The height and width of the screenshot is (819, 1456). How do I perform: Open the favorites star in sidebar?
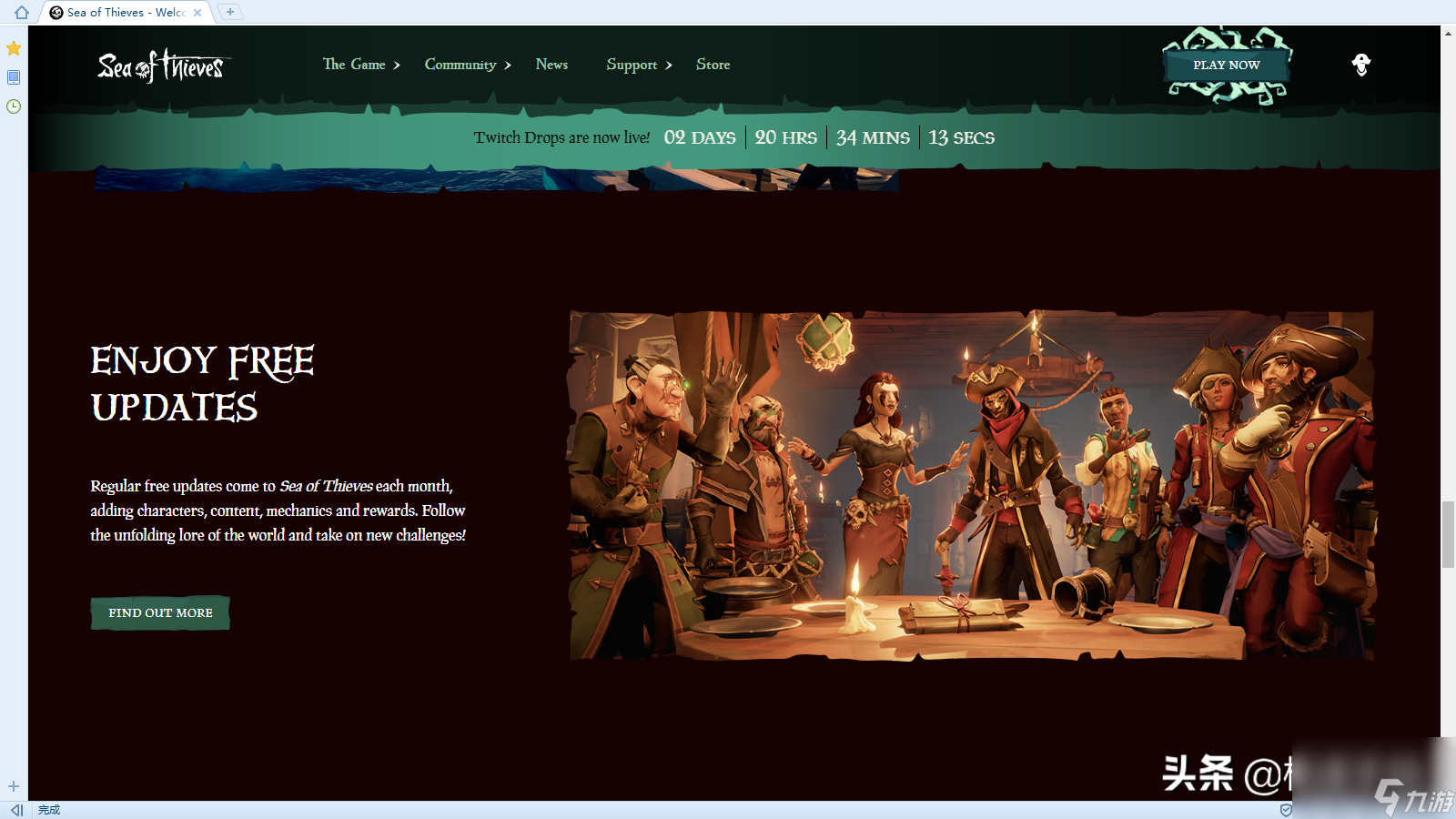[x=14, y=48]
